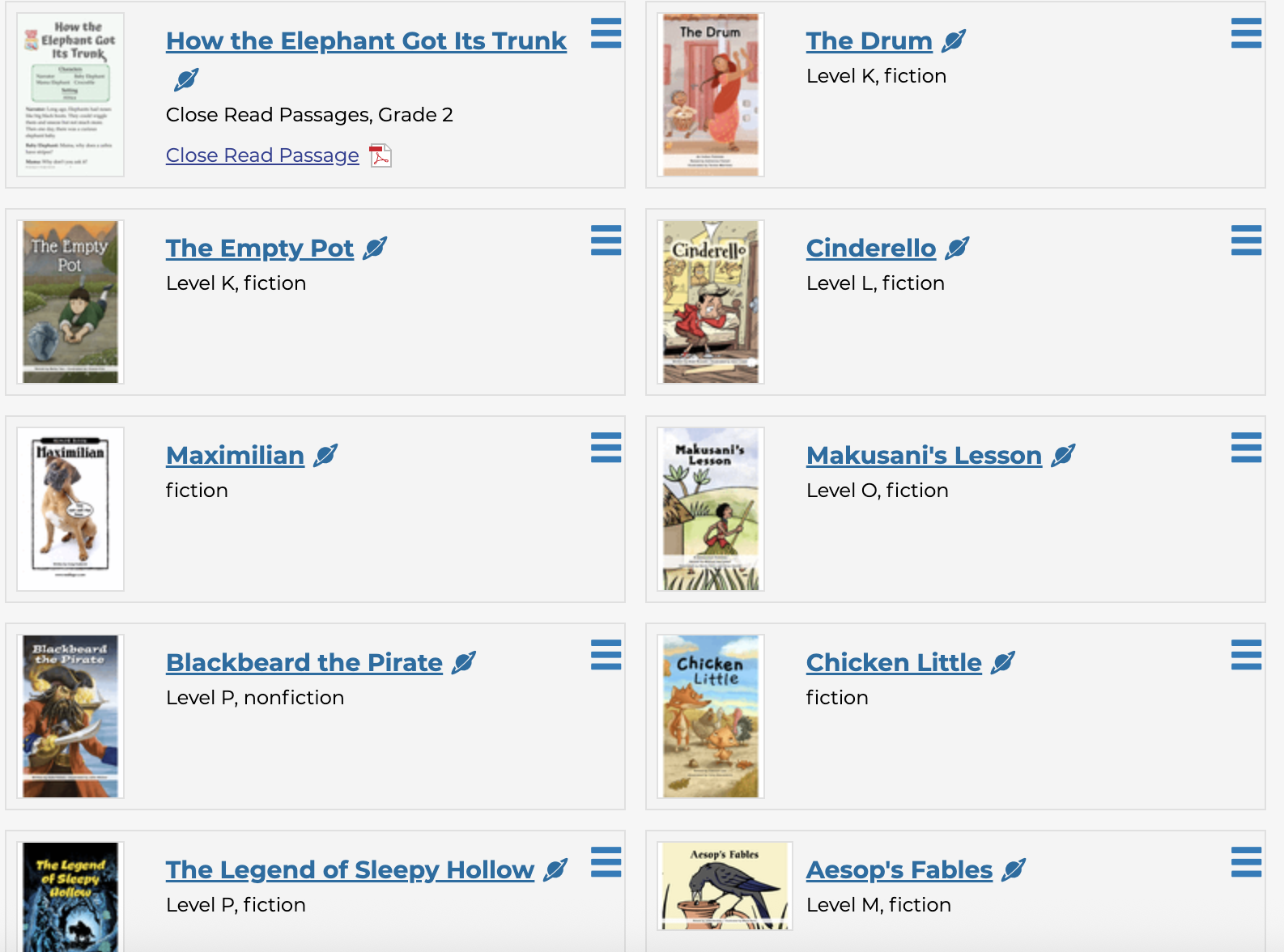This screenshot has width=1284, height=952.
Task: Open the Close Read Passage link
Action: click(x=262, y=155)
